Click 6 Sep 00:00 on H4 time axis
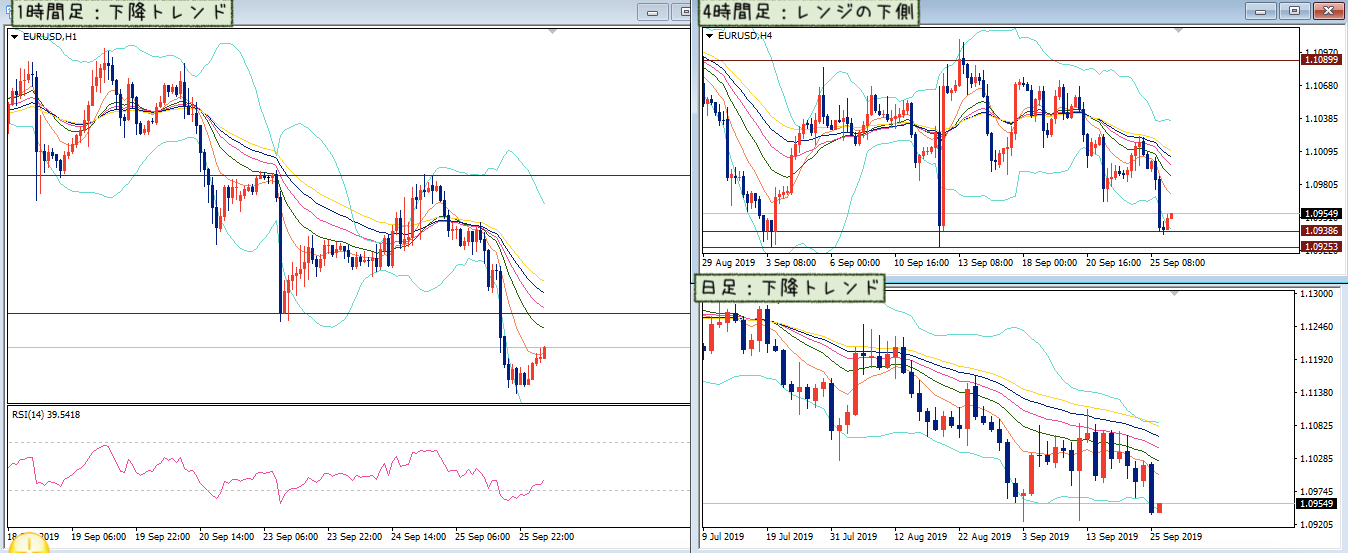The width and height of the screenshot is (1348, 553). tap(855, 262)
